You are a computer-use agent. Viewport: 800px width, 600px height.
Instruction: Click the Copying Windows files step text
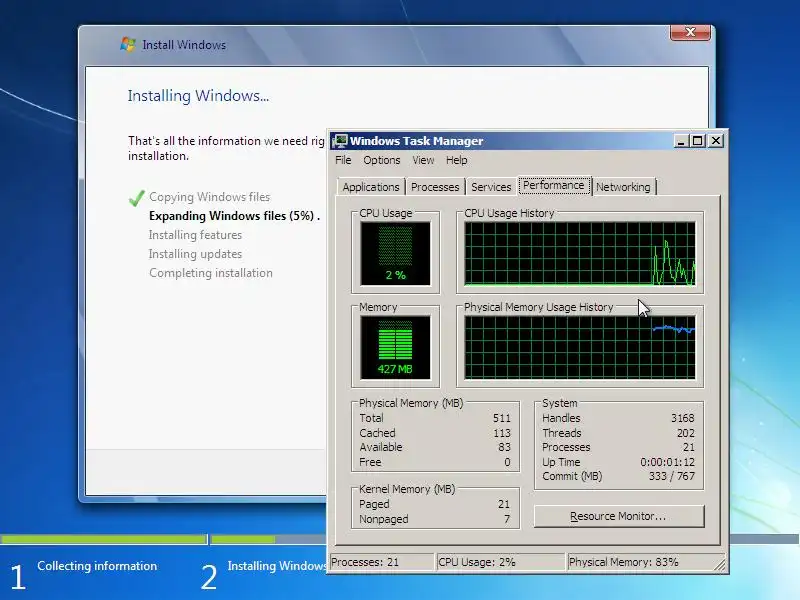(x=210, y=197)
